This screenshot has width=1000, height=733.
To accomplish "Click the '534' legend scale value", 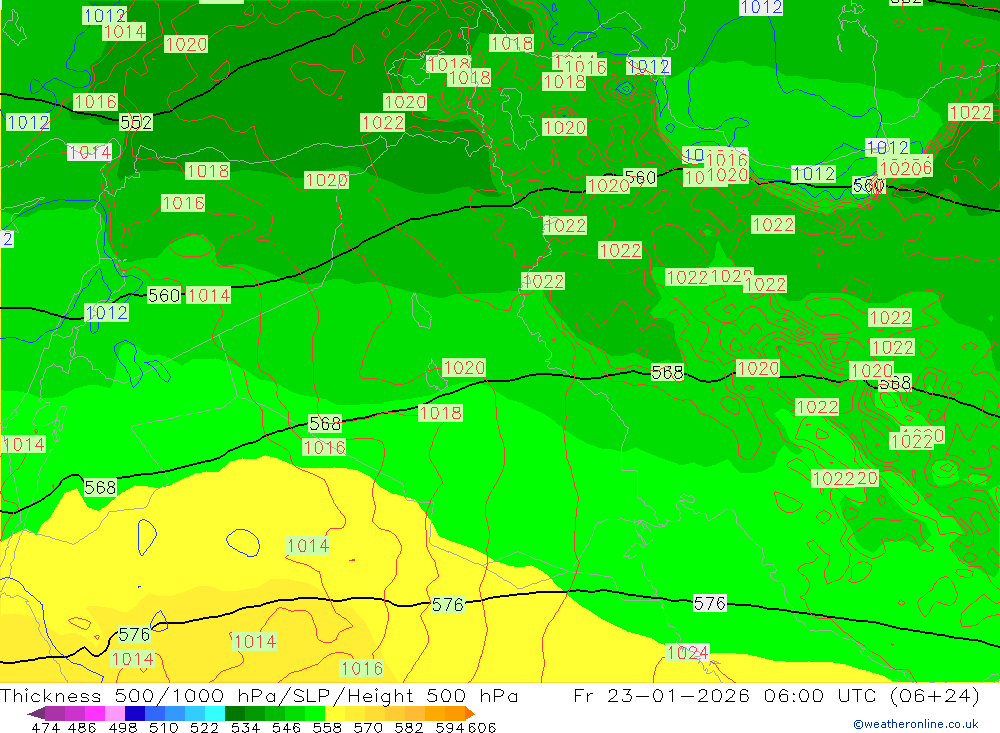I will coord(246,727).
